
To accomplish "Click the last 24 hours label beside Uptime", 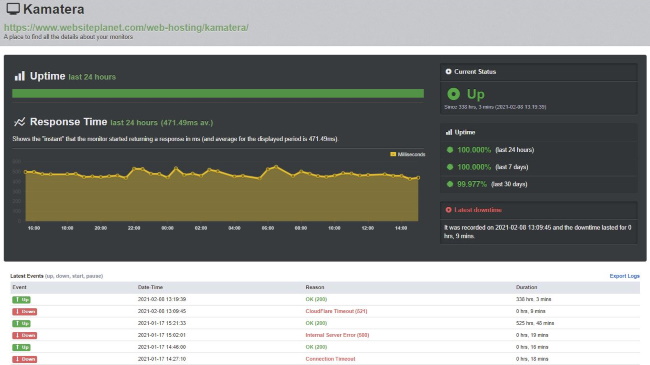I will coord(92,77).
